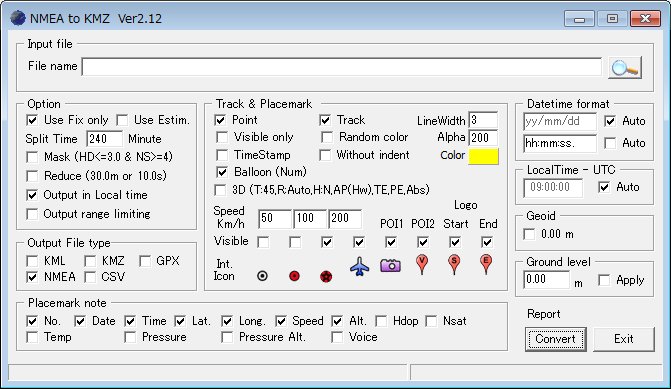
Task: Enable Without indent checkbox
Action: pyautogui.click(x=325, y=155)
